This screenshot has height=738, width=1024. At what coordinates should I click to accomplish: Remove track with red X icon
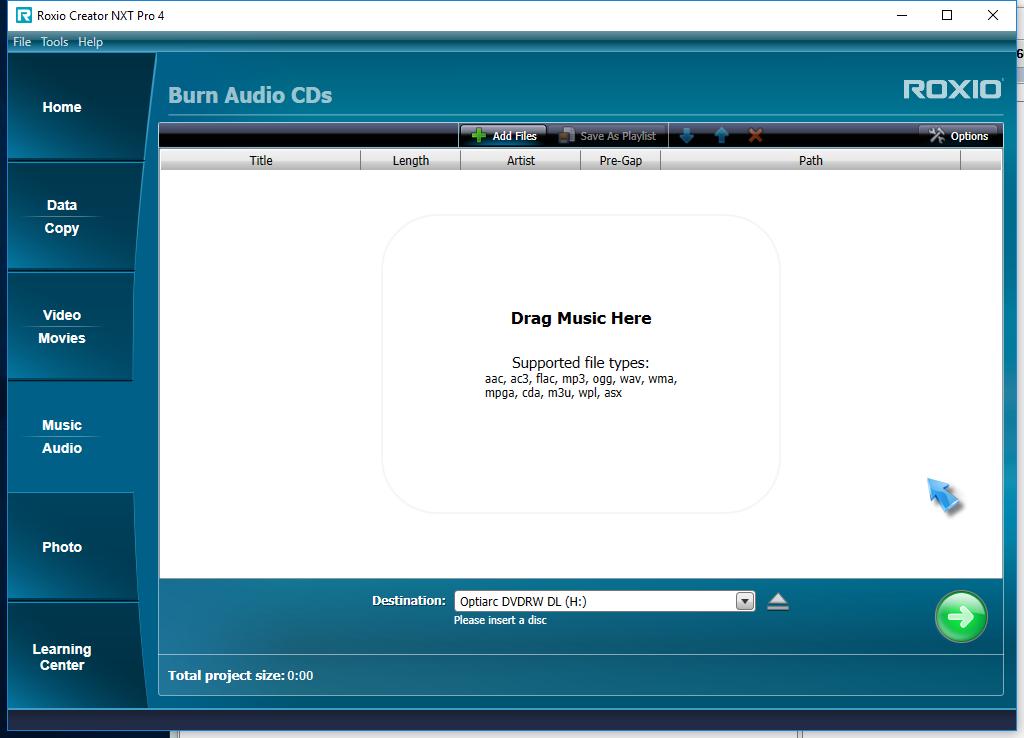coord(756,136)
